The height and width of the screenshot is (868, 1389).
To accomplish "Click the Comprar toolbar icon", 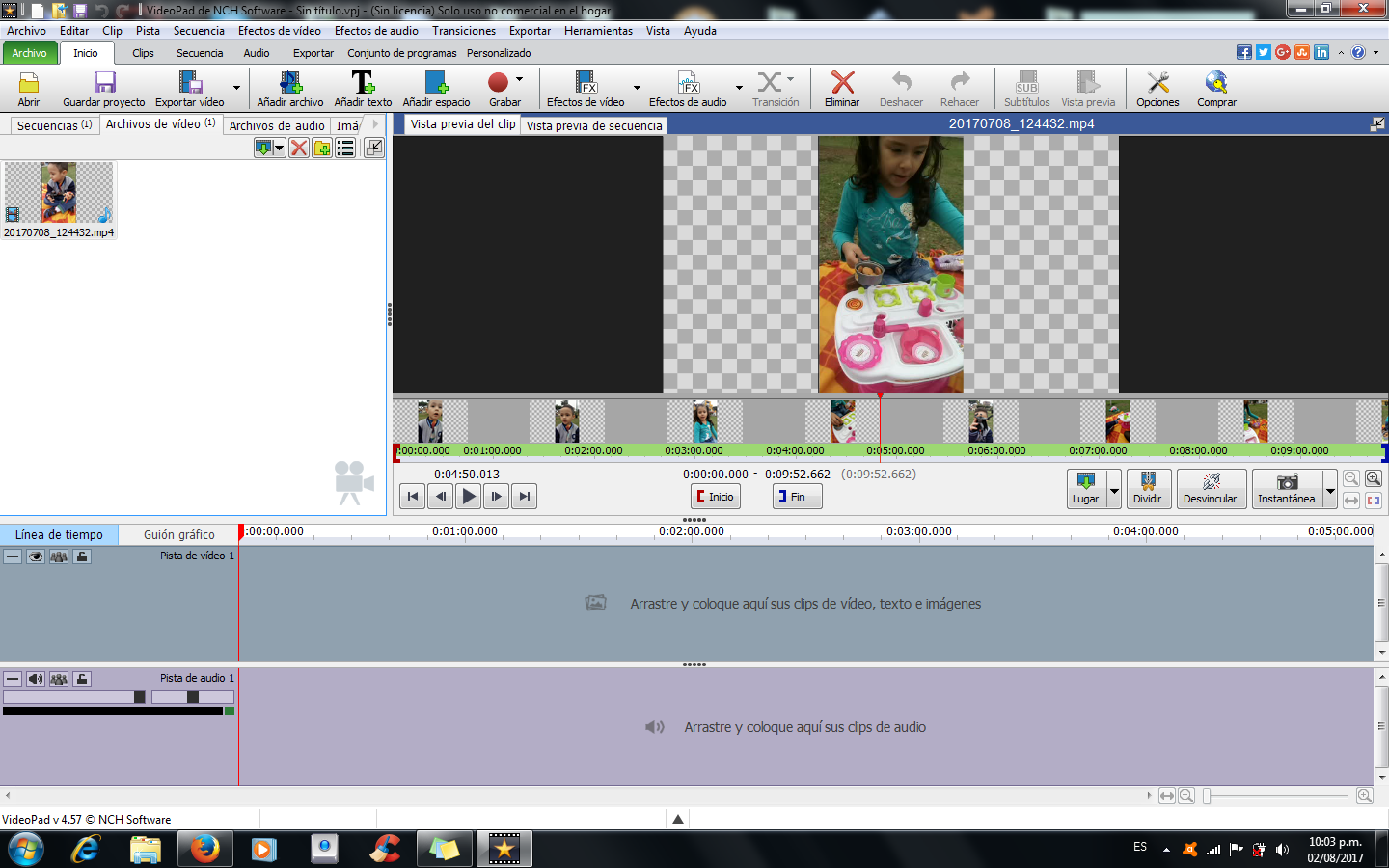I will click(1216, 83).
